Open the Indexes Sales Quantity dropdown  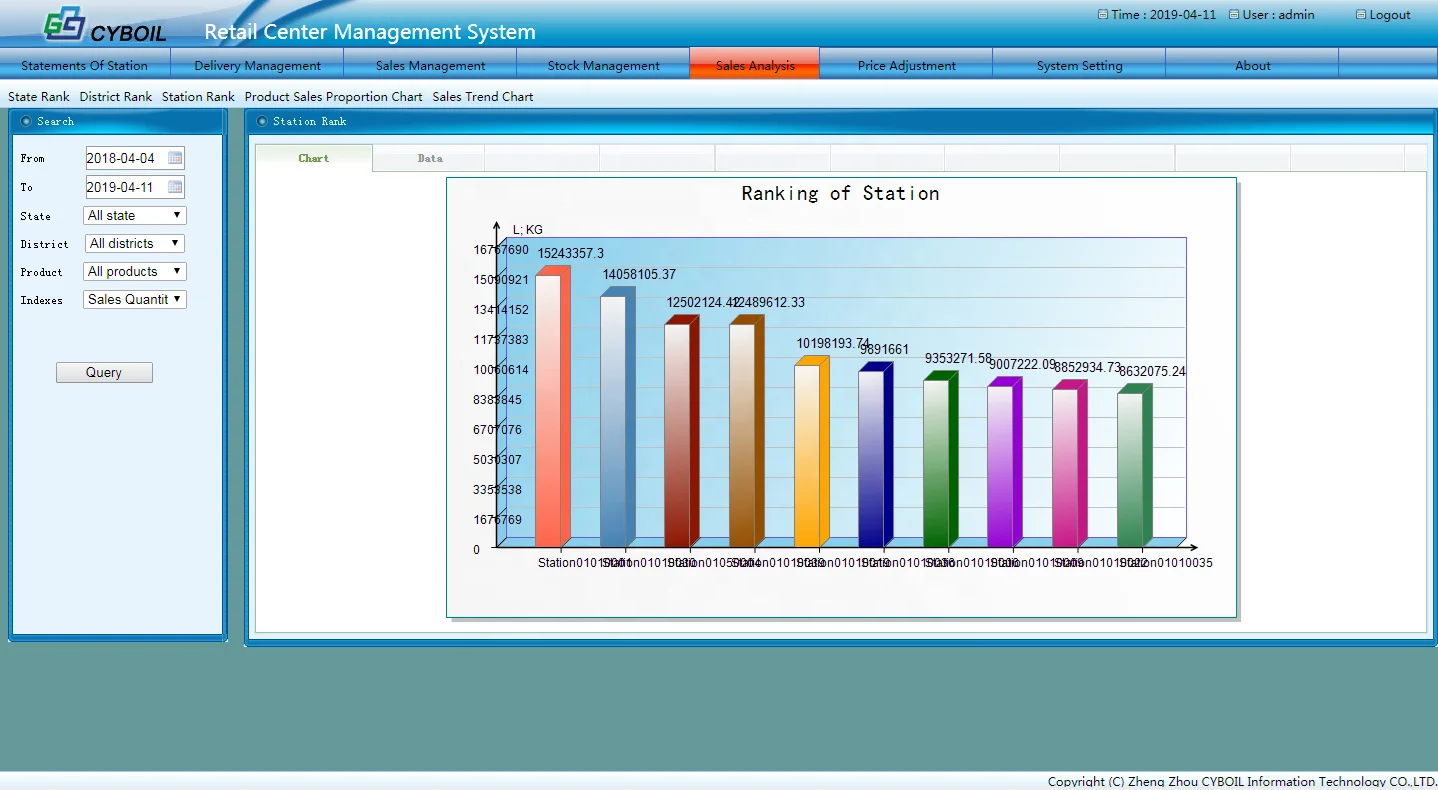135,300
